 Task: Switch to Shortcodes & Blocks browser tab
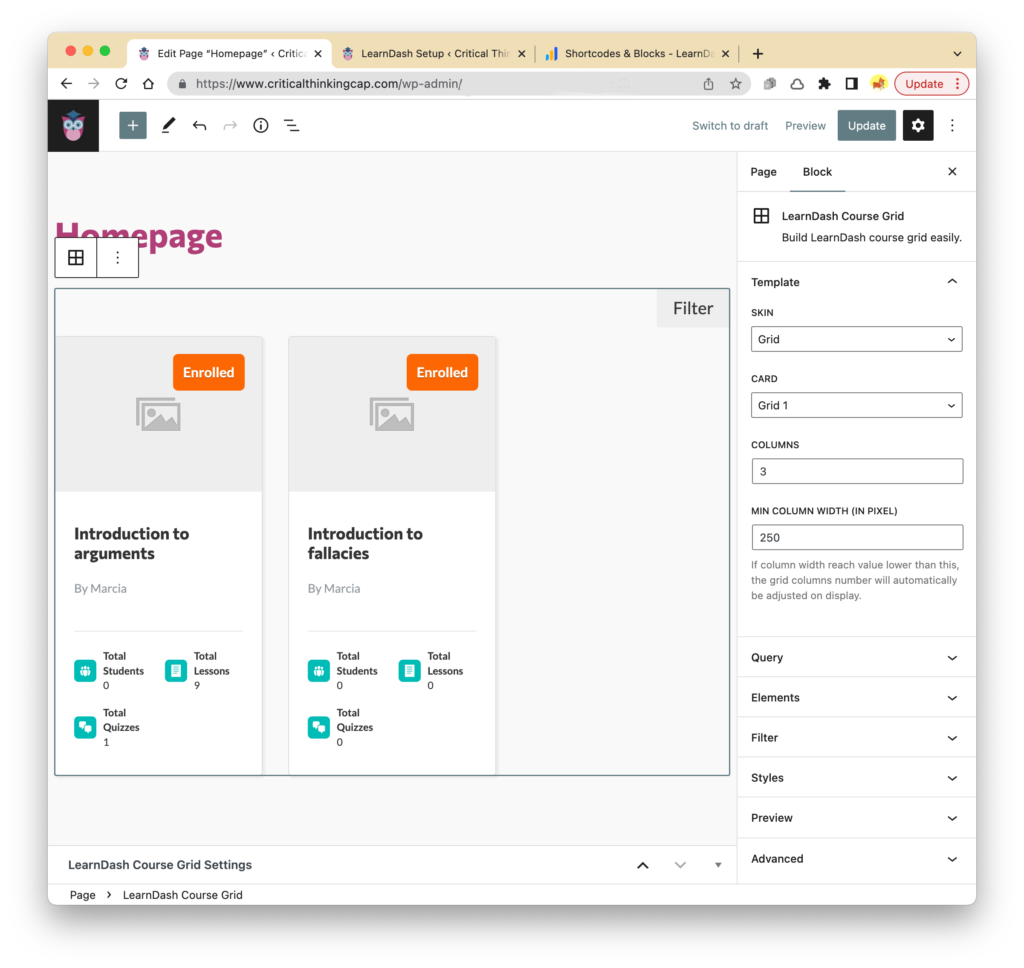[637, 54]
